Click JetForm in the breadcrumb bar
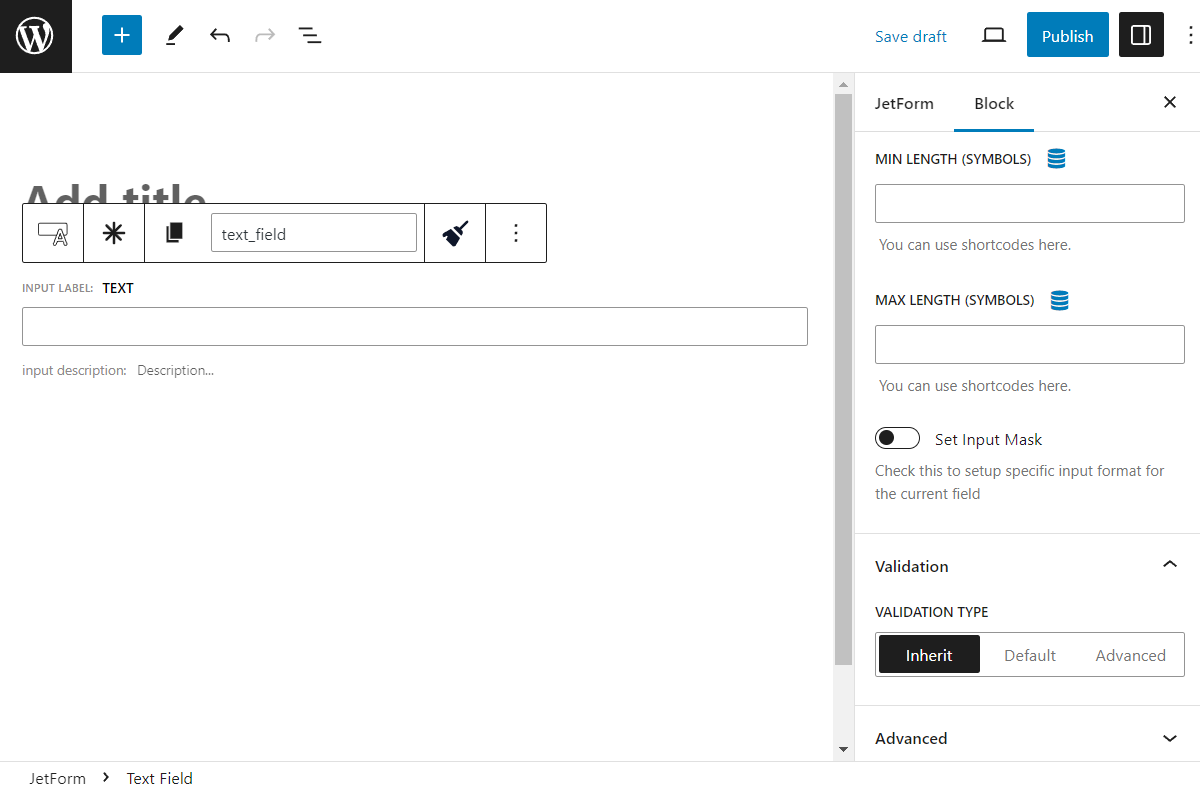This screenshot has width=1200, height=788. tap(57, 778)
